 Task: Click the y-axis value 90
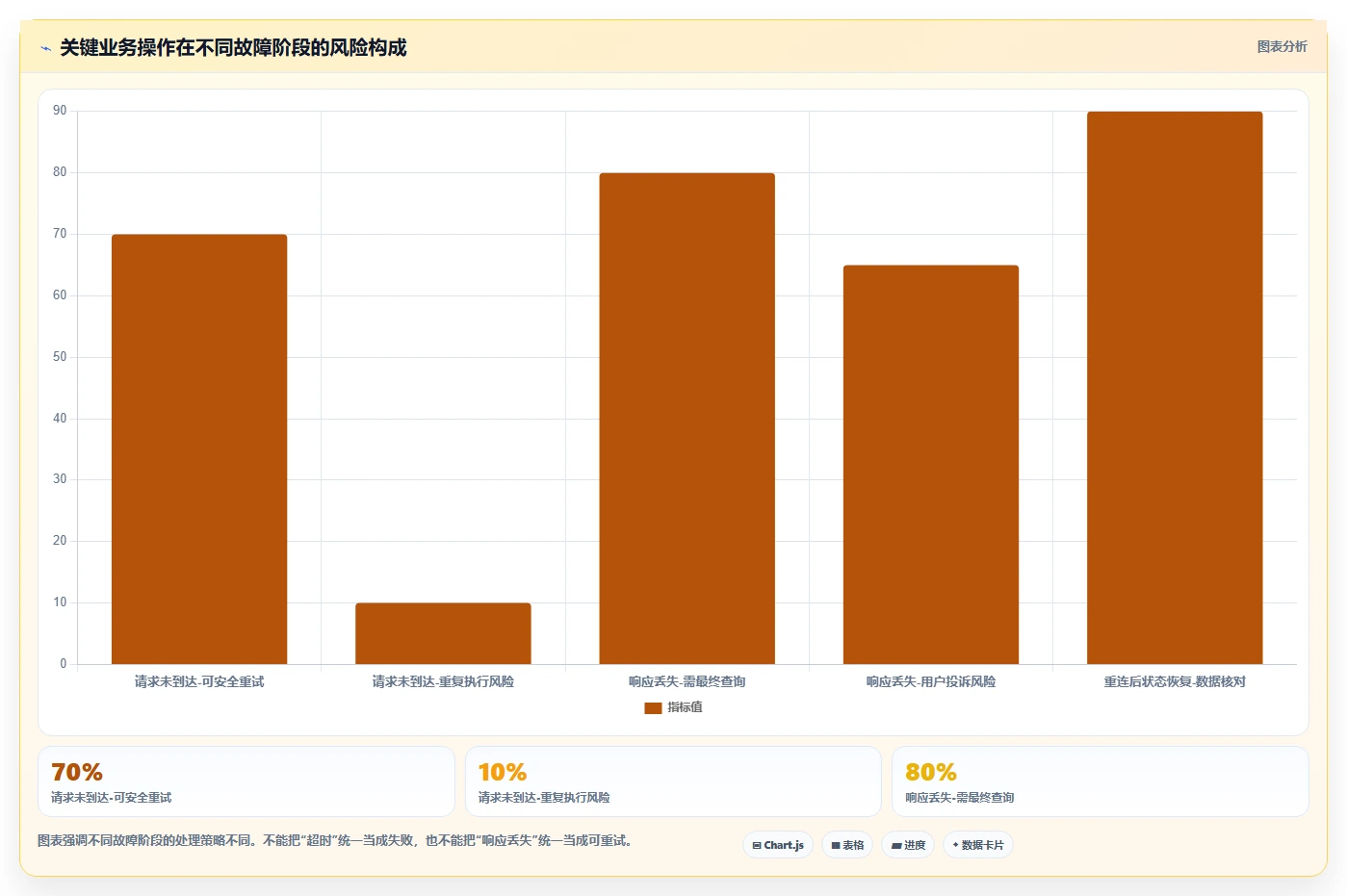pos(60,111)
